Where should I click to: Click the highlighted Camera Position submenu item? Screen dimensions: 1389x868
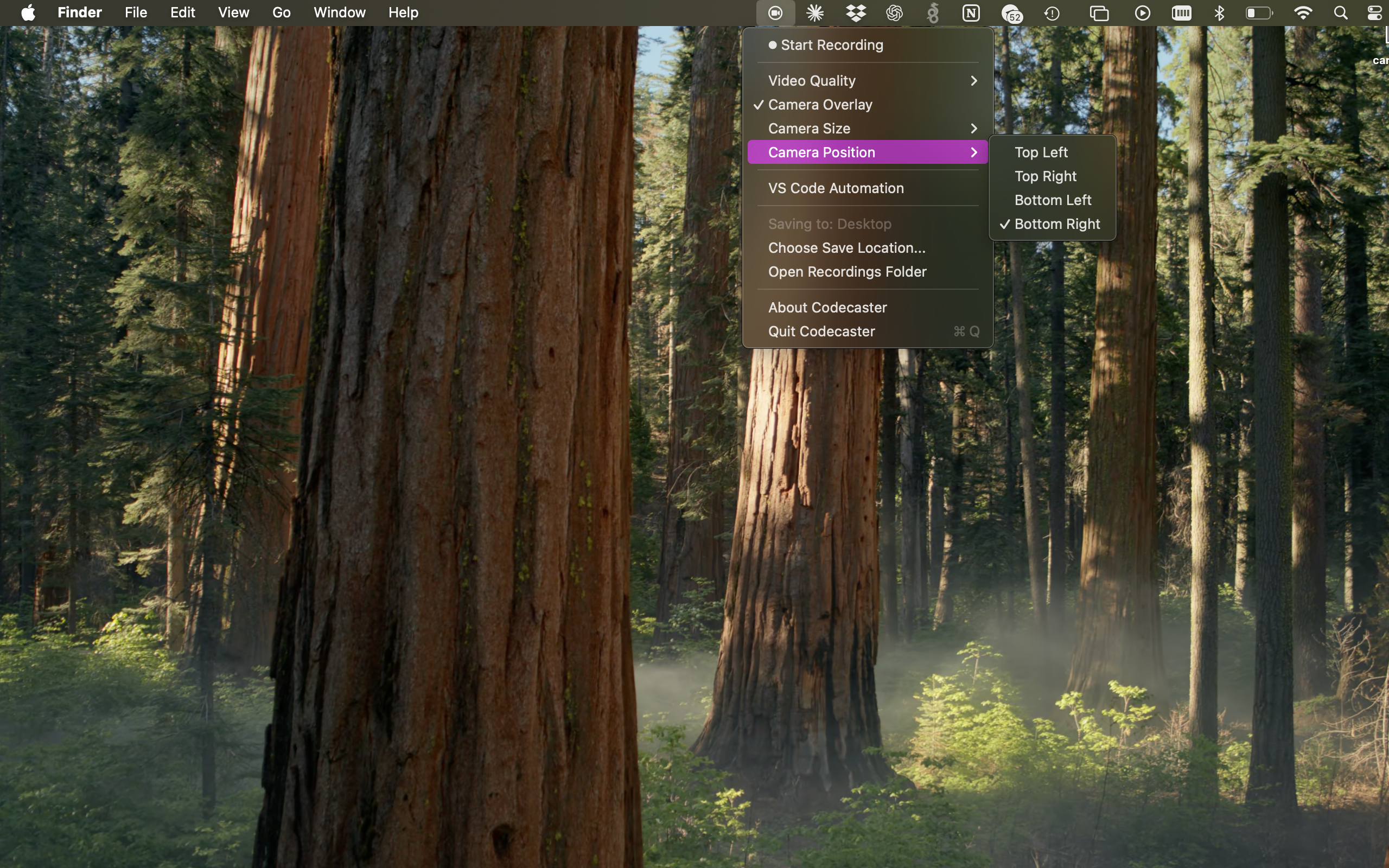click(867, 152)
